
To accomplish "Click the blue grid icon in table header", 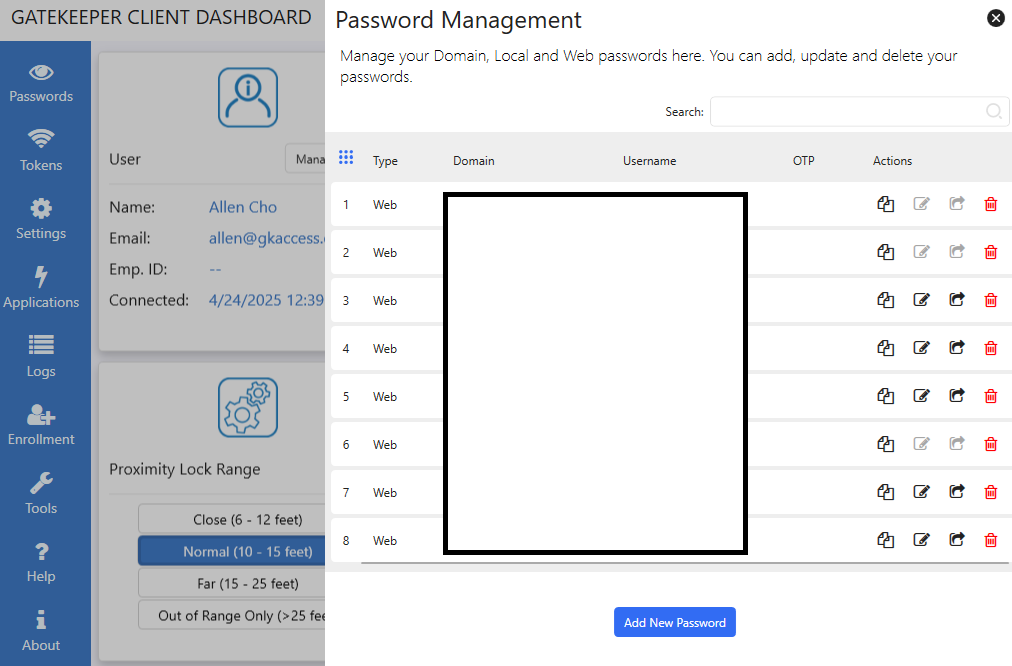I will 346,158.
